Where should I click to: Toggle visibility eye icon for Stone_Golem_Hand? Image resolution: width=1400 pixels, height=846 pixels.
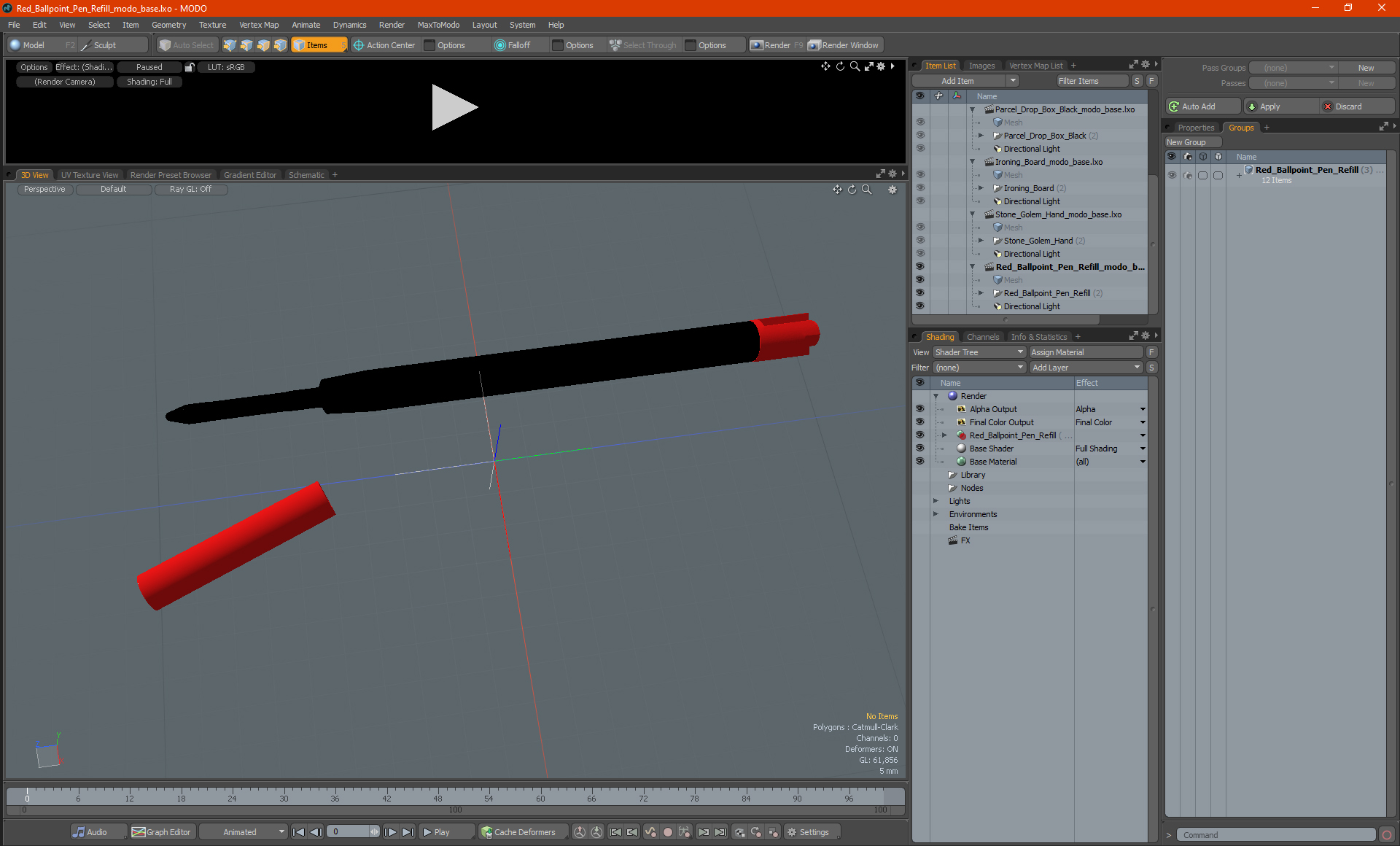(920, 240)
